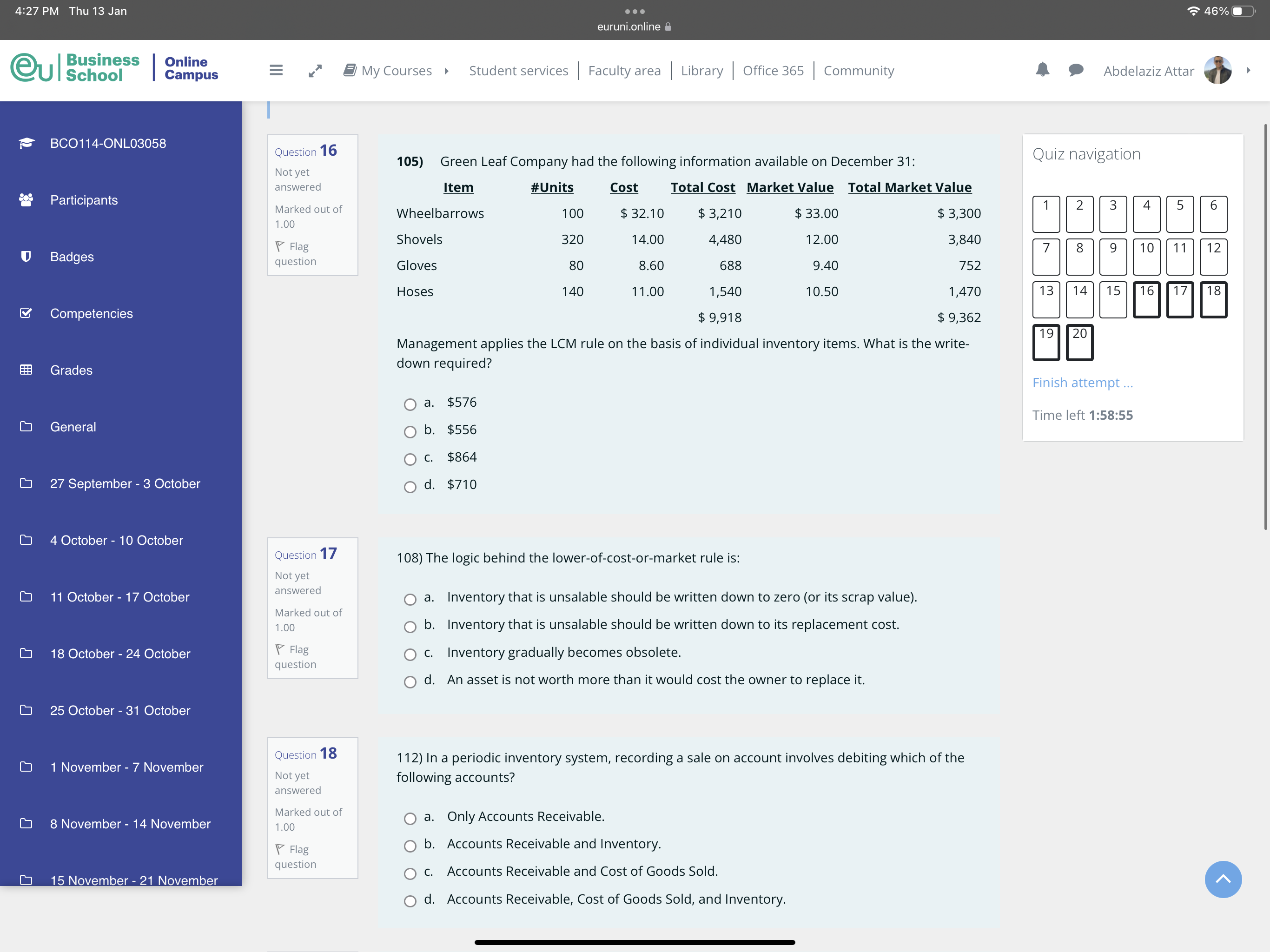This screenshot has width=1270, height=952.
Task: Jump to question 20 in quiz navigation
Action: (1079, 342)
